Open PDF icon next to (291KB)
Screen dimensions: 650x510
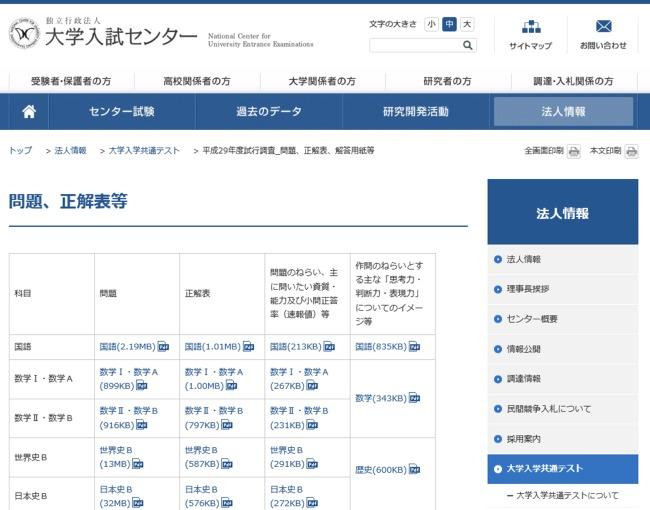[312, 464]
